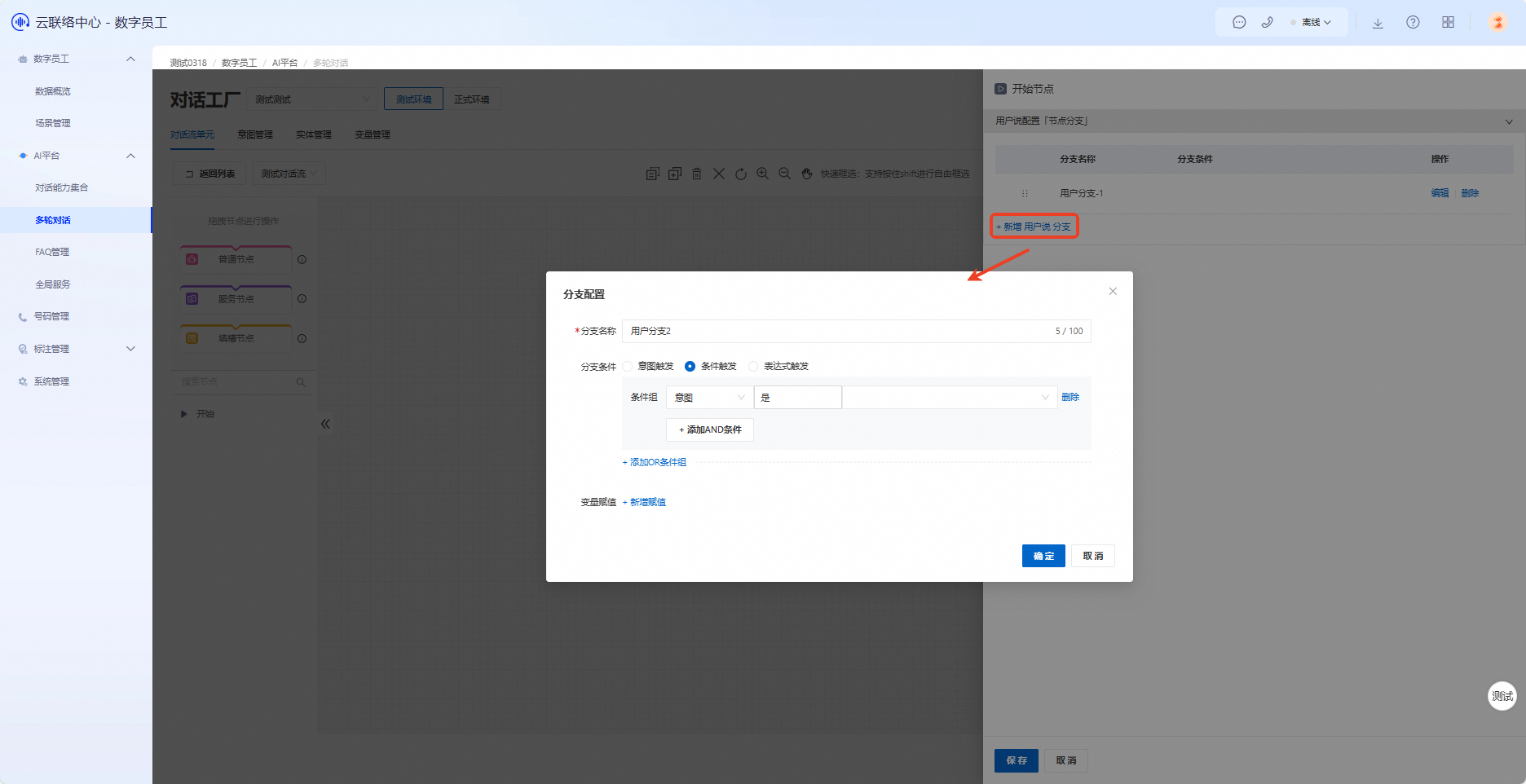
Task: Click the refresh rotate icon in canvas toolbar
Action: (740, 174)
